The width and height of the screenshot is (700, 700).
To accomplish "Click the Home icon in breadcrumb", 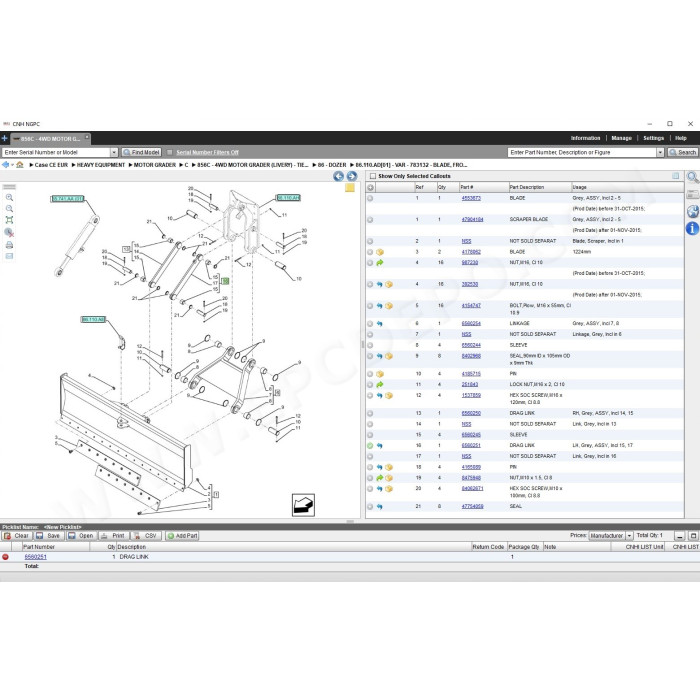I will pos(20,165).
